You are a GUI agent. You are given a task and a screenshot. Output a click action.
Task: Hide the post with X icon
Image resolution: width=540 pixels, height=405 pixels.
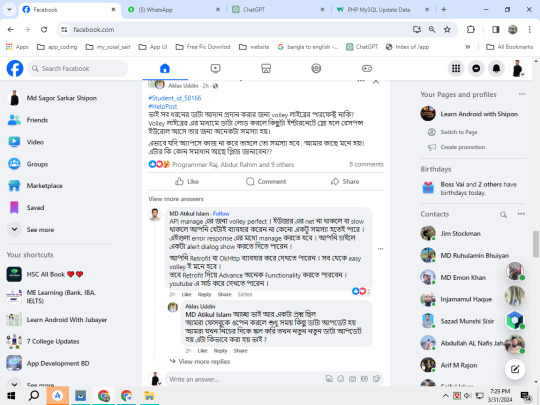tap(376, 82)
